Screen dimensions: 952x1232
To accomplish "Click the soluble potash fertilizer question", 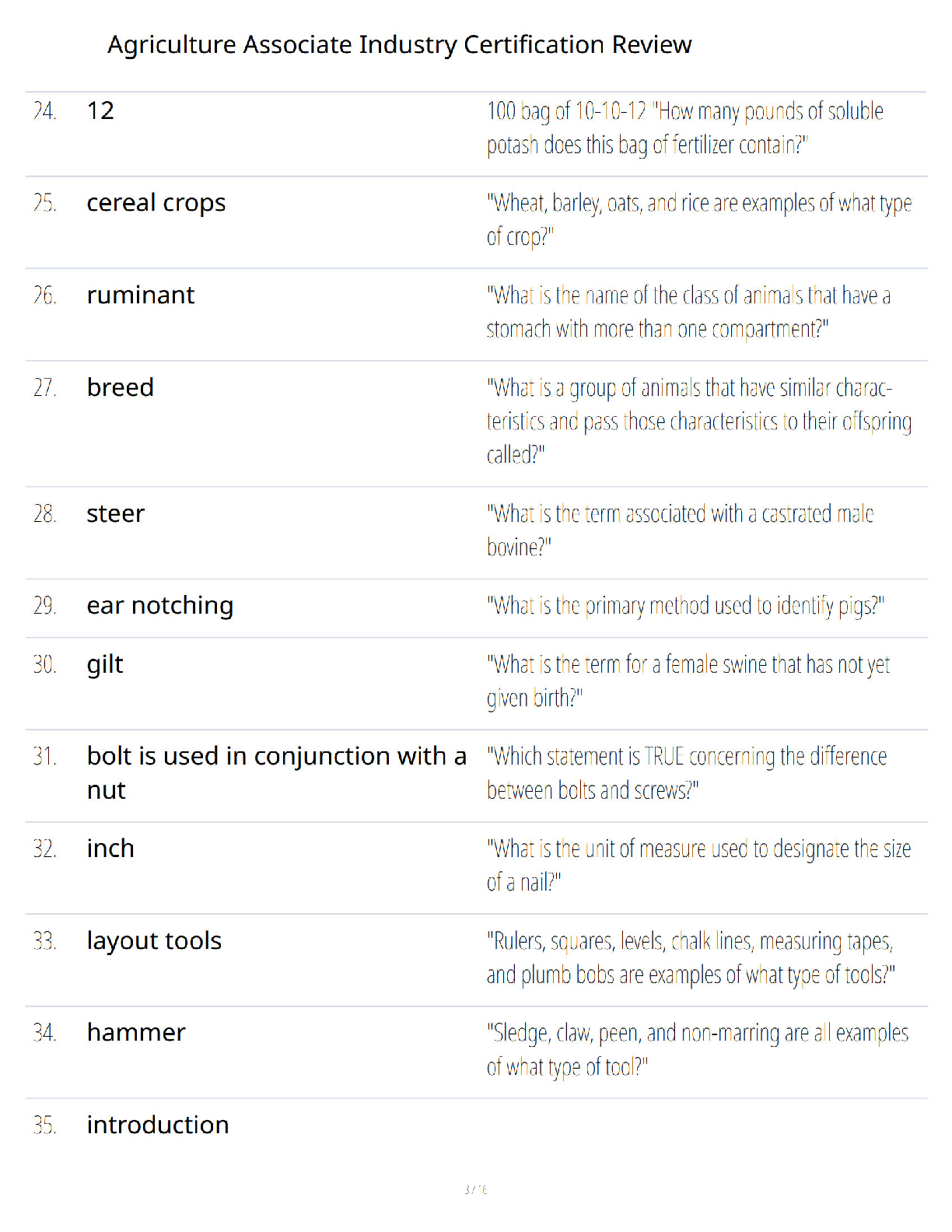I will [685, 128].
